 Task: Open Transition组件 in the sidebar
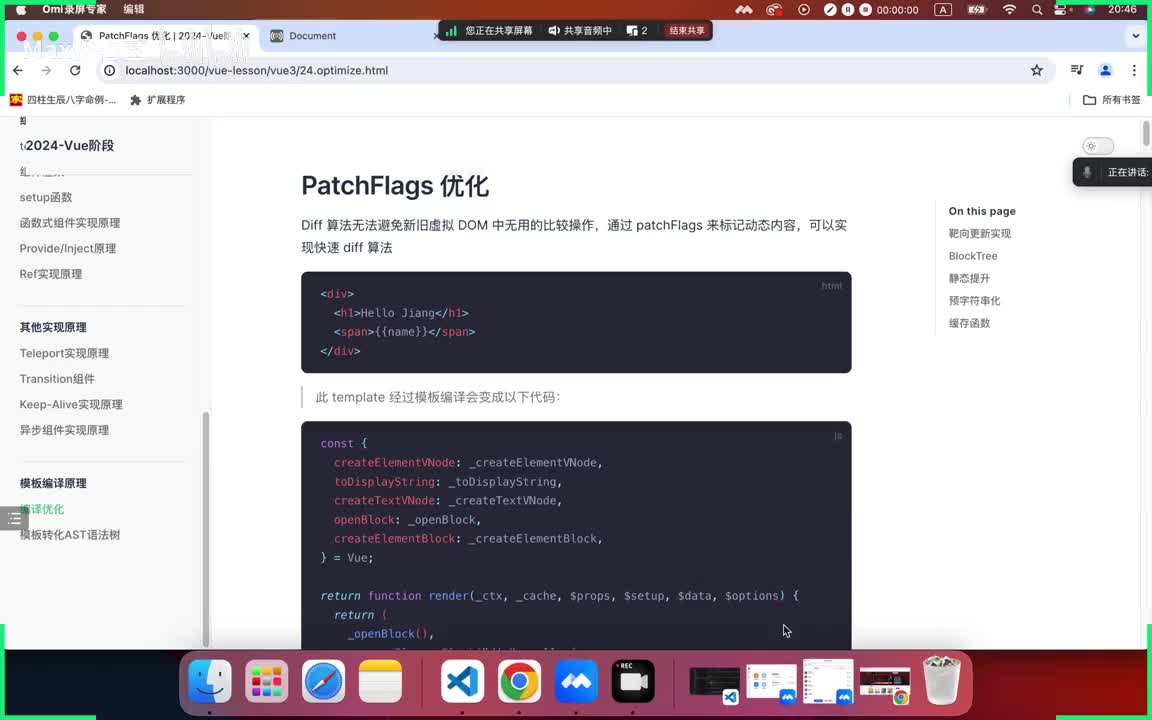point(57,379)
